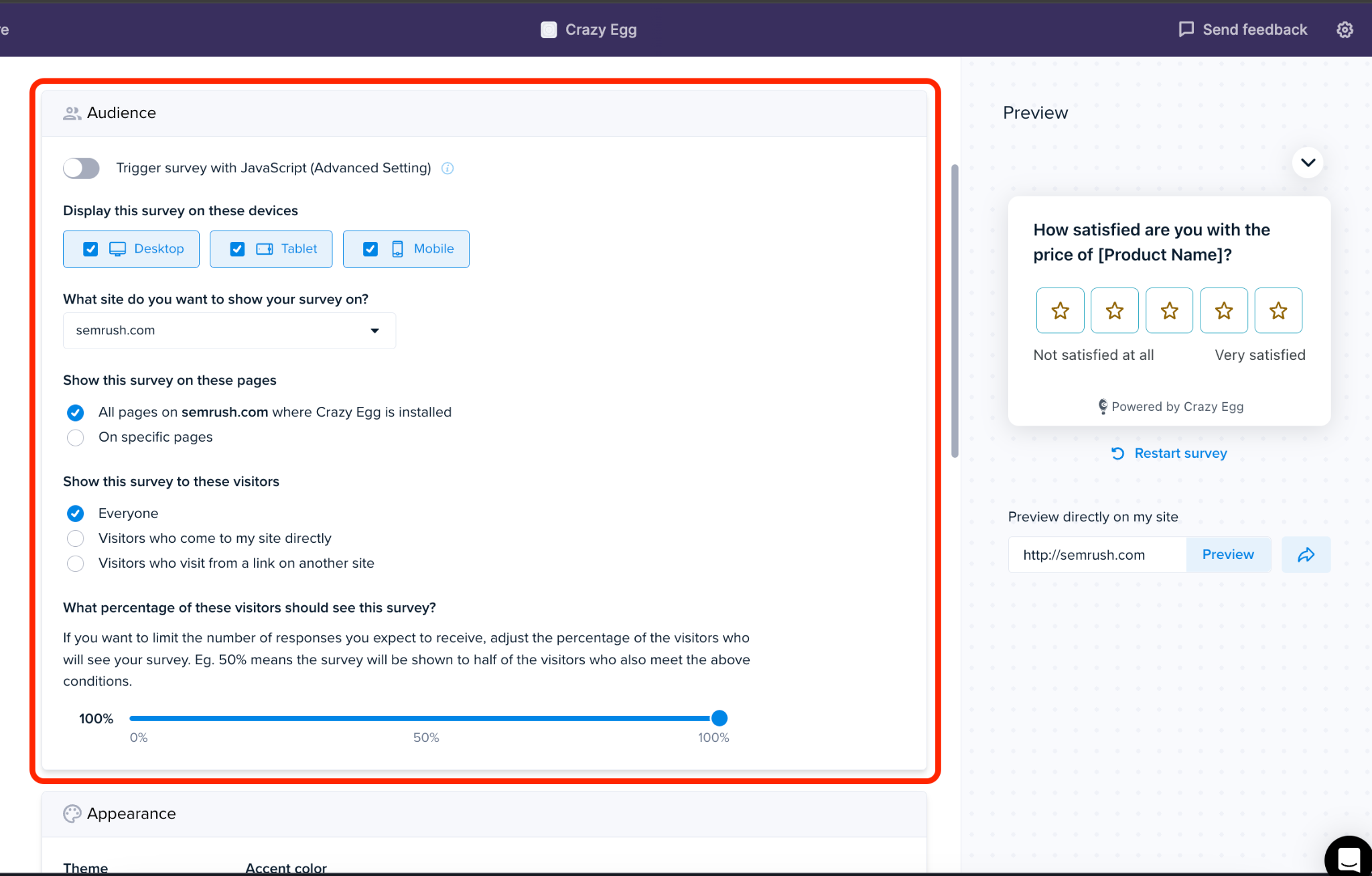Viewport: 1372px width, 876px height.
Task: Rate five stars in the survey preview
Action: pyautogui.click(x=1278, y=310)
